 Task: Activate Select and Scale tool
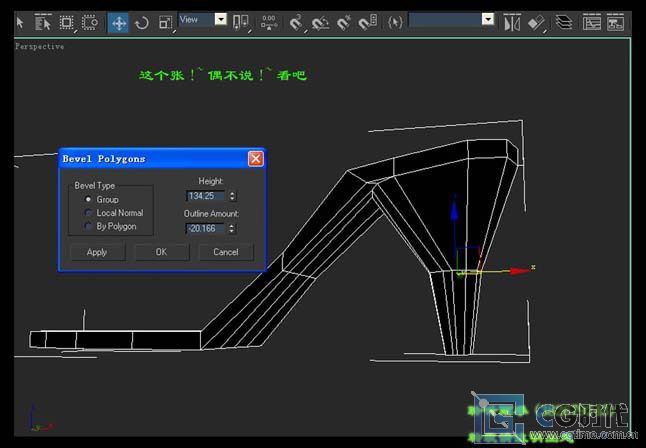click(x=166, y=23)
